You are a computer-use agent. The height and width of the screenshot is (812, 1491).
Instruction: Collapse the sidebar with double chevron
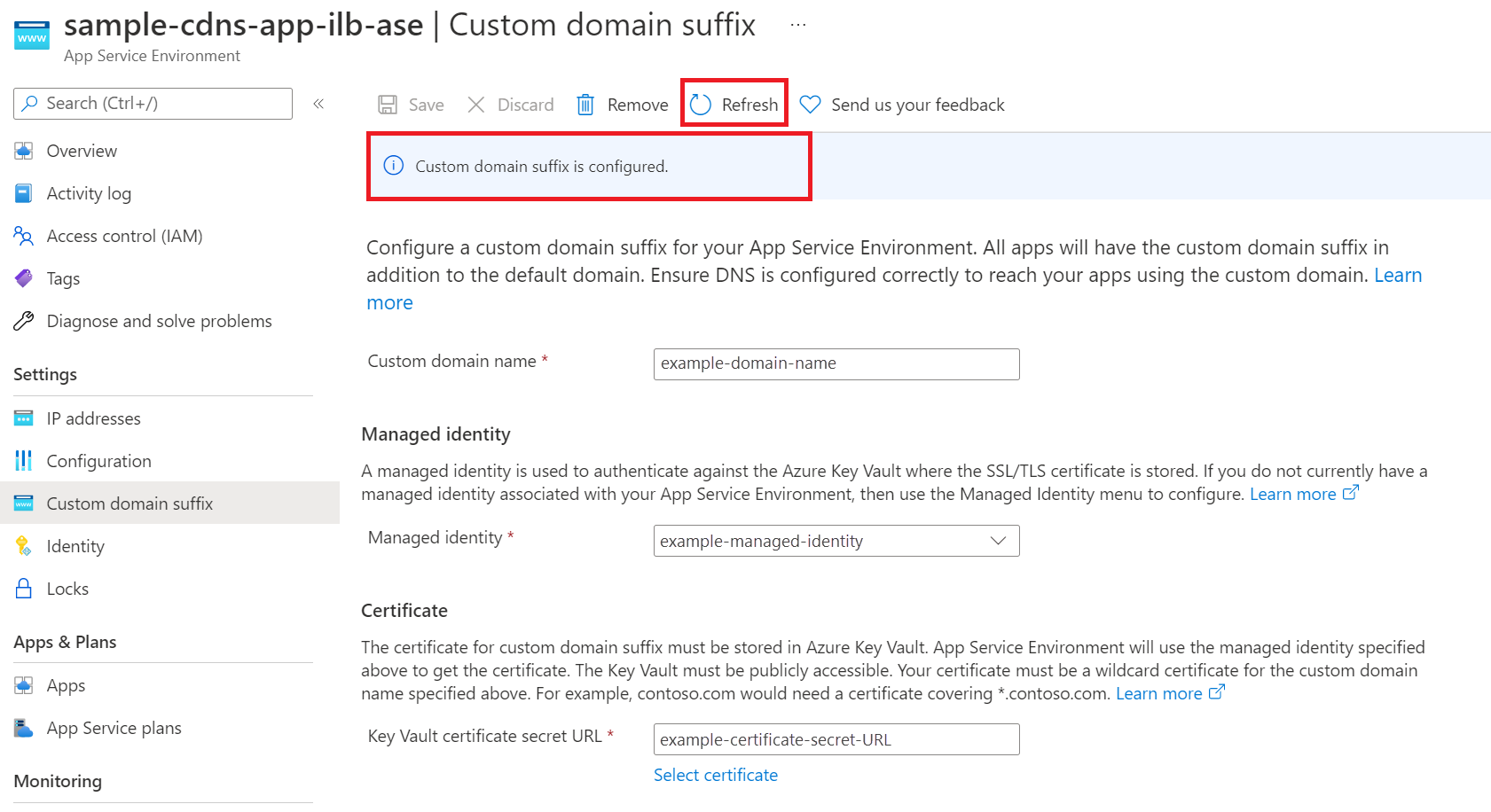318,104
